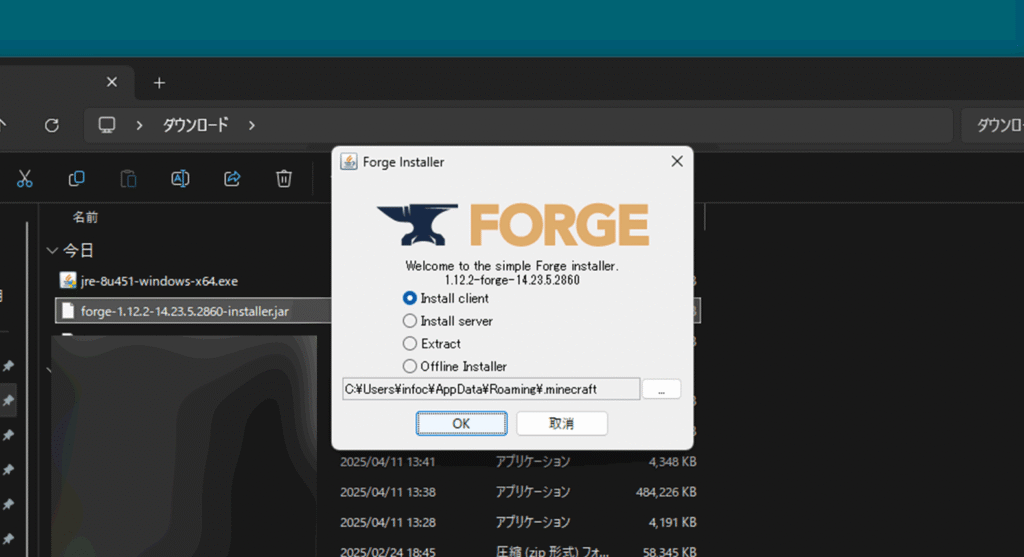Sort by the 名前 column header
Viewport: 1024px width, 557px height.
click(x=85, y=217)
